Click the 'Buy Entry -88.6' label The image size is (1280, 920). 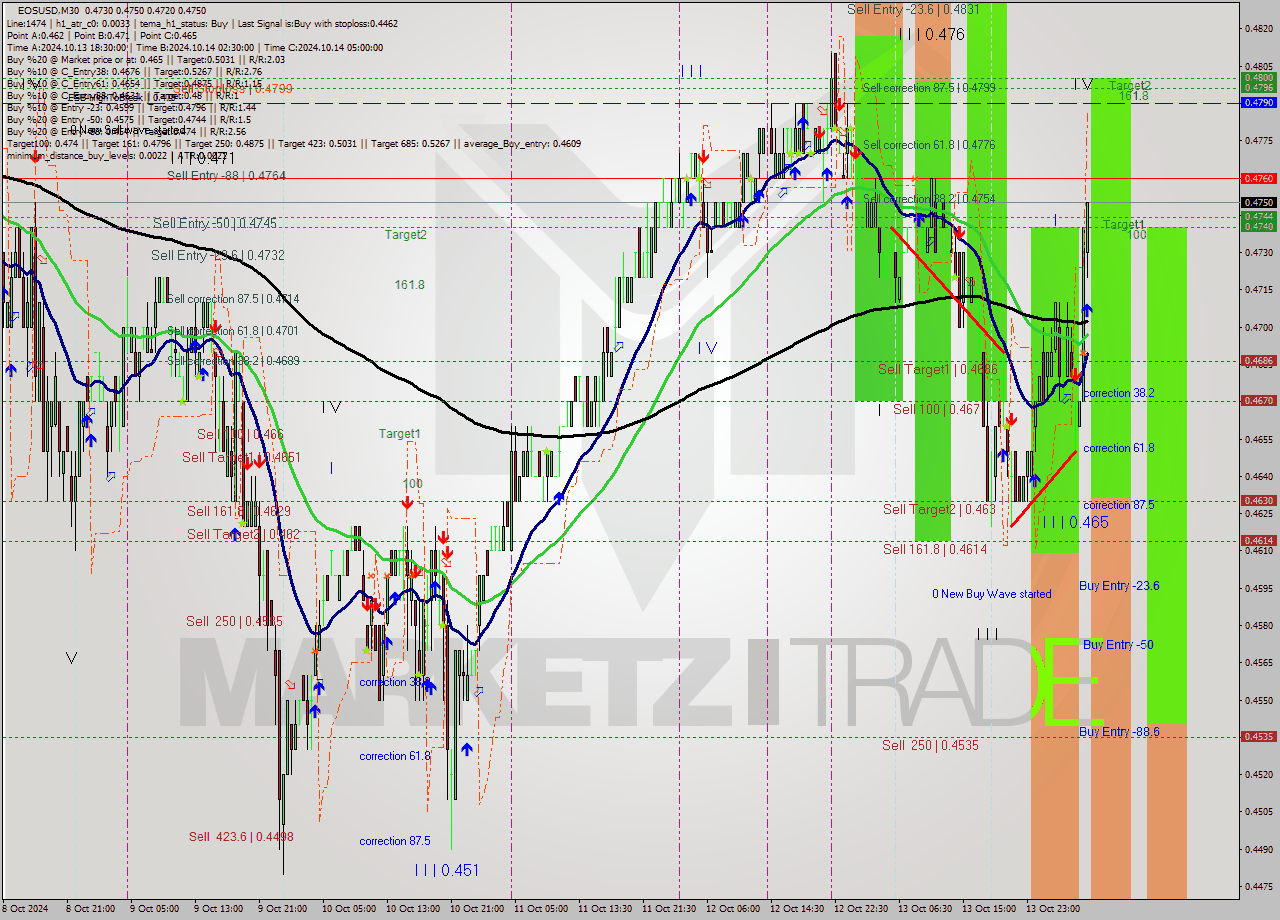tap(1119, 732)
